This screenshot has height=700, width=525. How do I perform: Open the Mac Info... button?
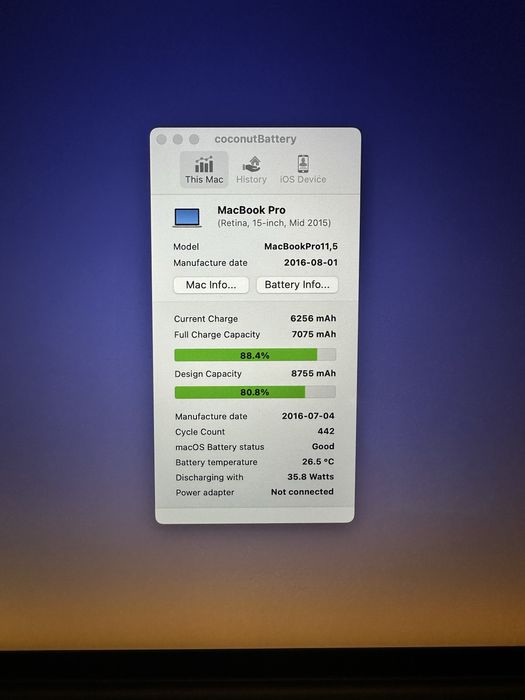click(211, 285)
